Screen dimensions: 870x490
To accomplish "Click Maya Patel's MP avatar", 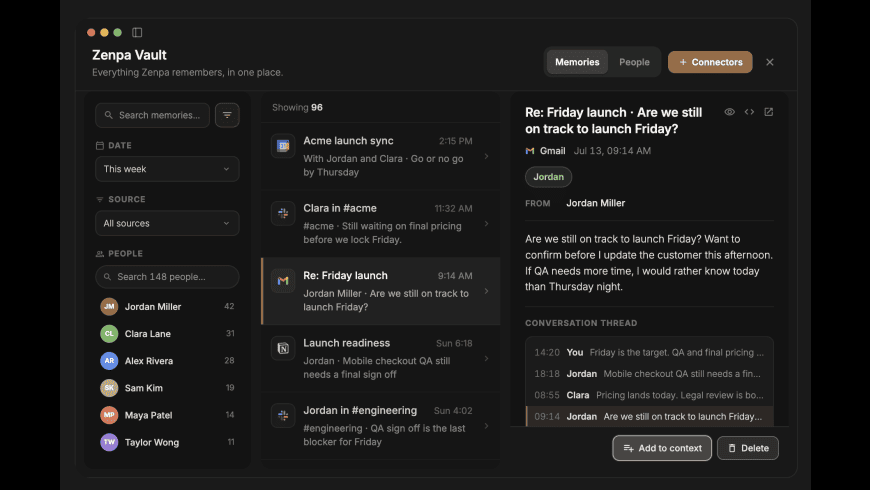I will pyautogui.click(x=109, y=415).
